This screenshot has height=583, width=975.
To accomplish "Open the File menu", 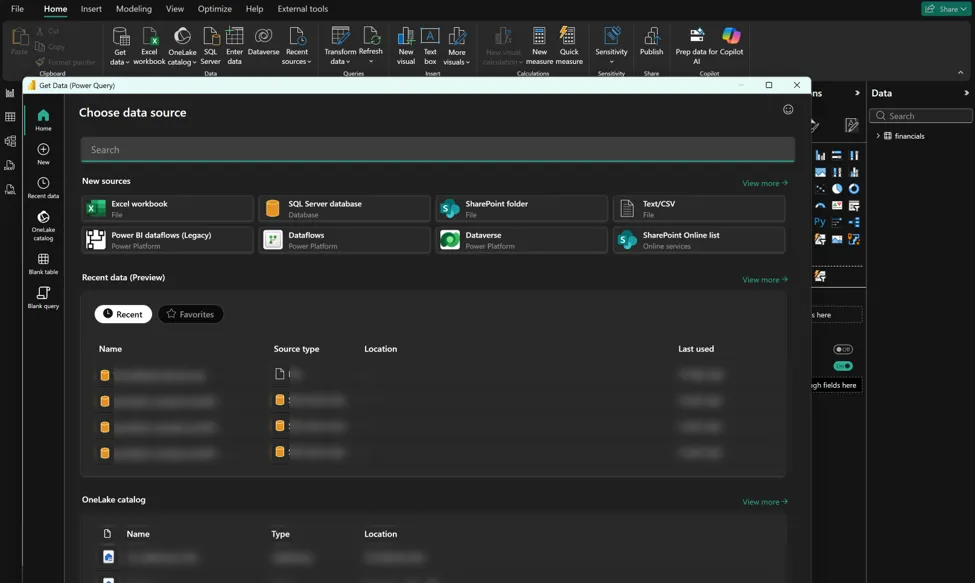I will 17,9.
